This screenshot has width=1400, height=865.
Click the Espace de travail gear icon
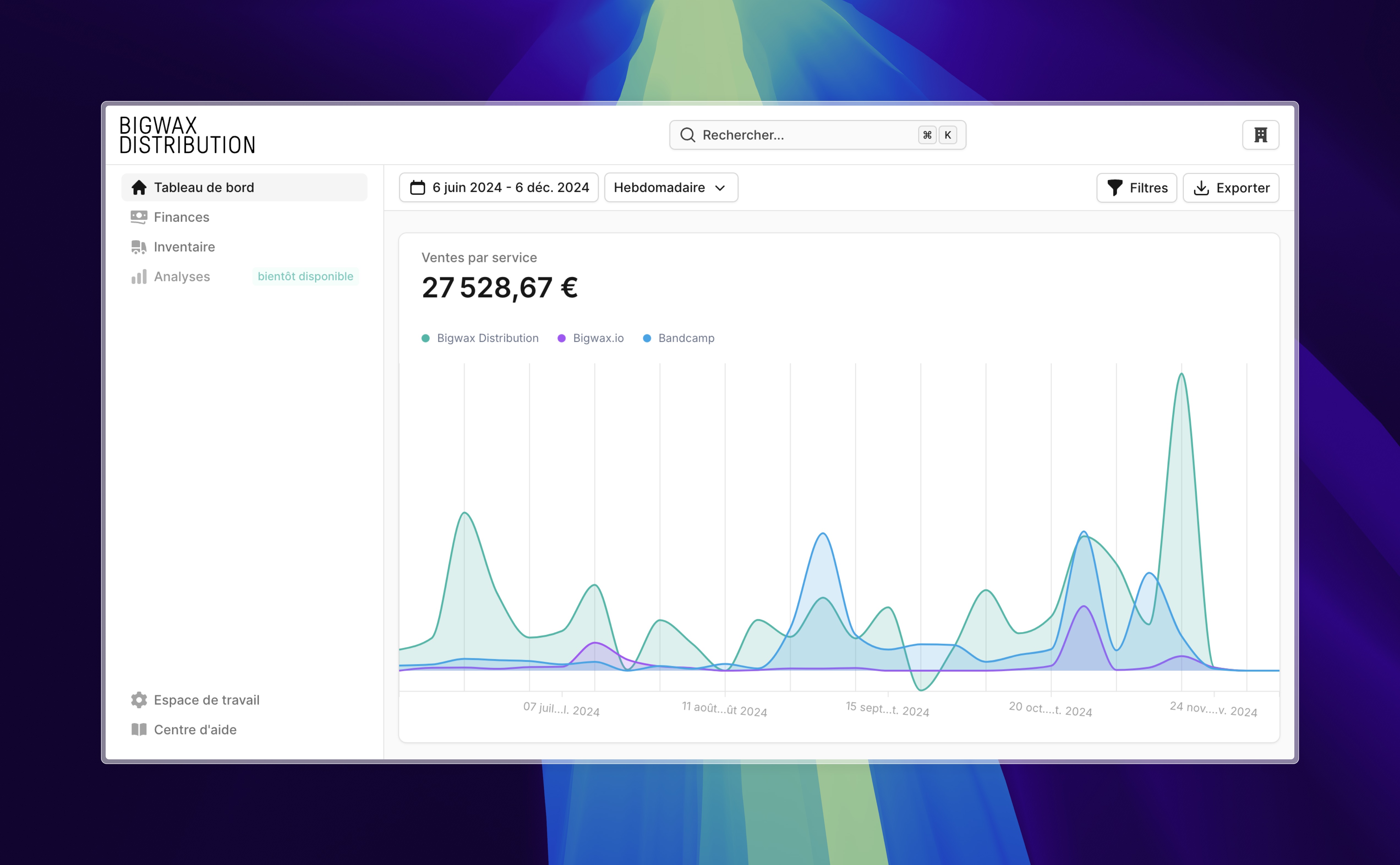(138, 700)
